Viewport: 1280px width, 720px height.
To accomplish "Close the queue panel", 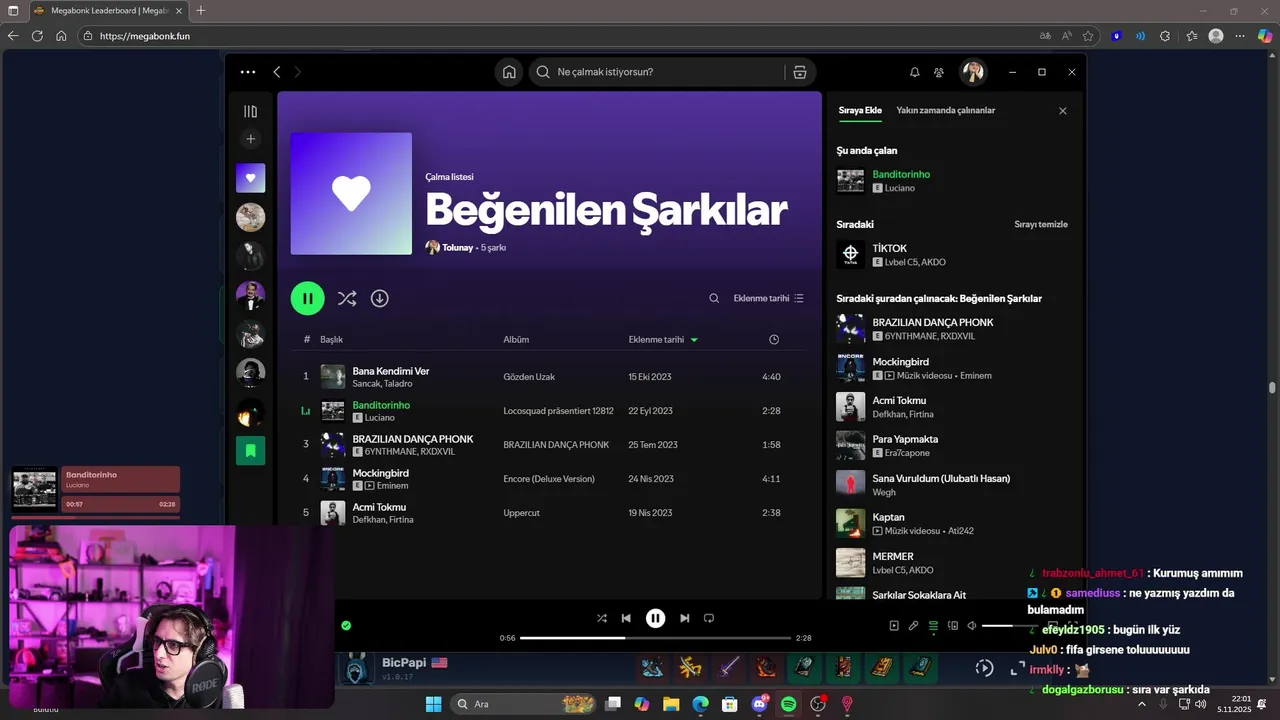I will (x=1063, y=111).
